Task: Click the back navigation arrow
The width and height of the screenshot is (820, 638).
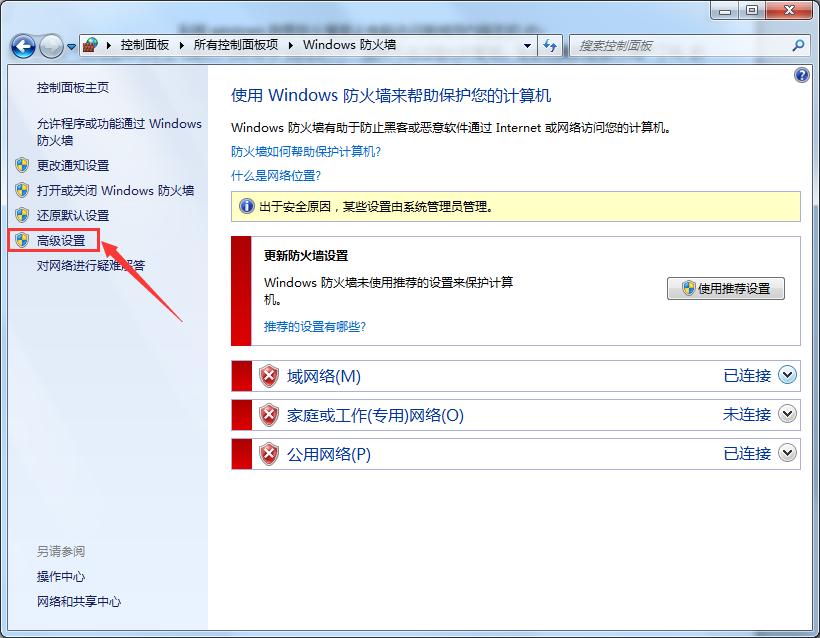Action: point(22,46)
